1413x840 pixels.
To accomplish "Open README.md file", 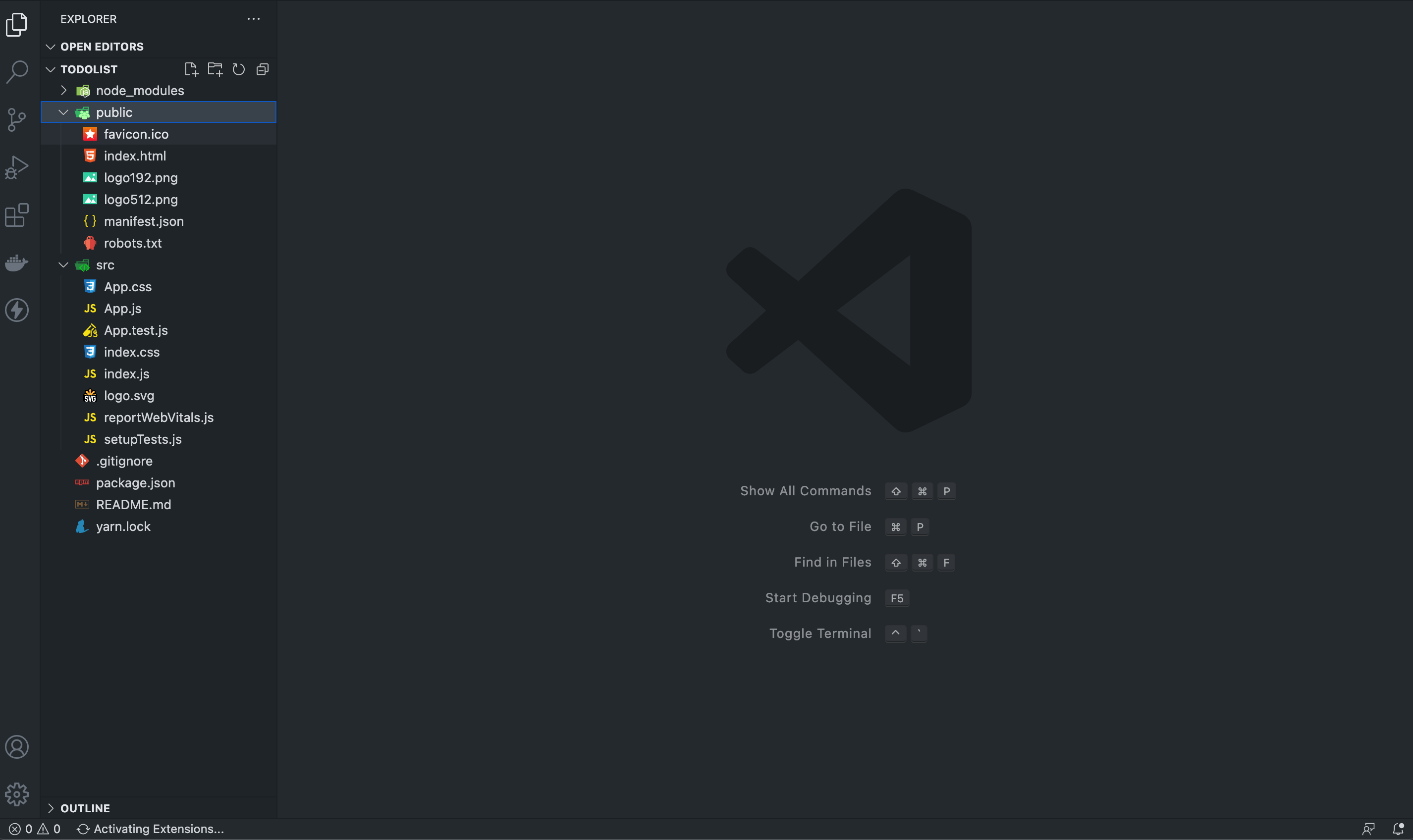I will pos(159,504).
